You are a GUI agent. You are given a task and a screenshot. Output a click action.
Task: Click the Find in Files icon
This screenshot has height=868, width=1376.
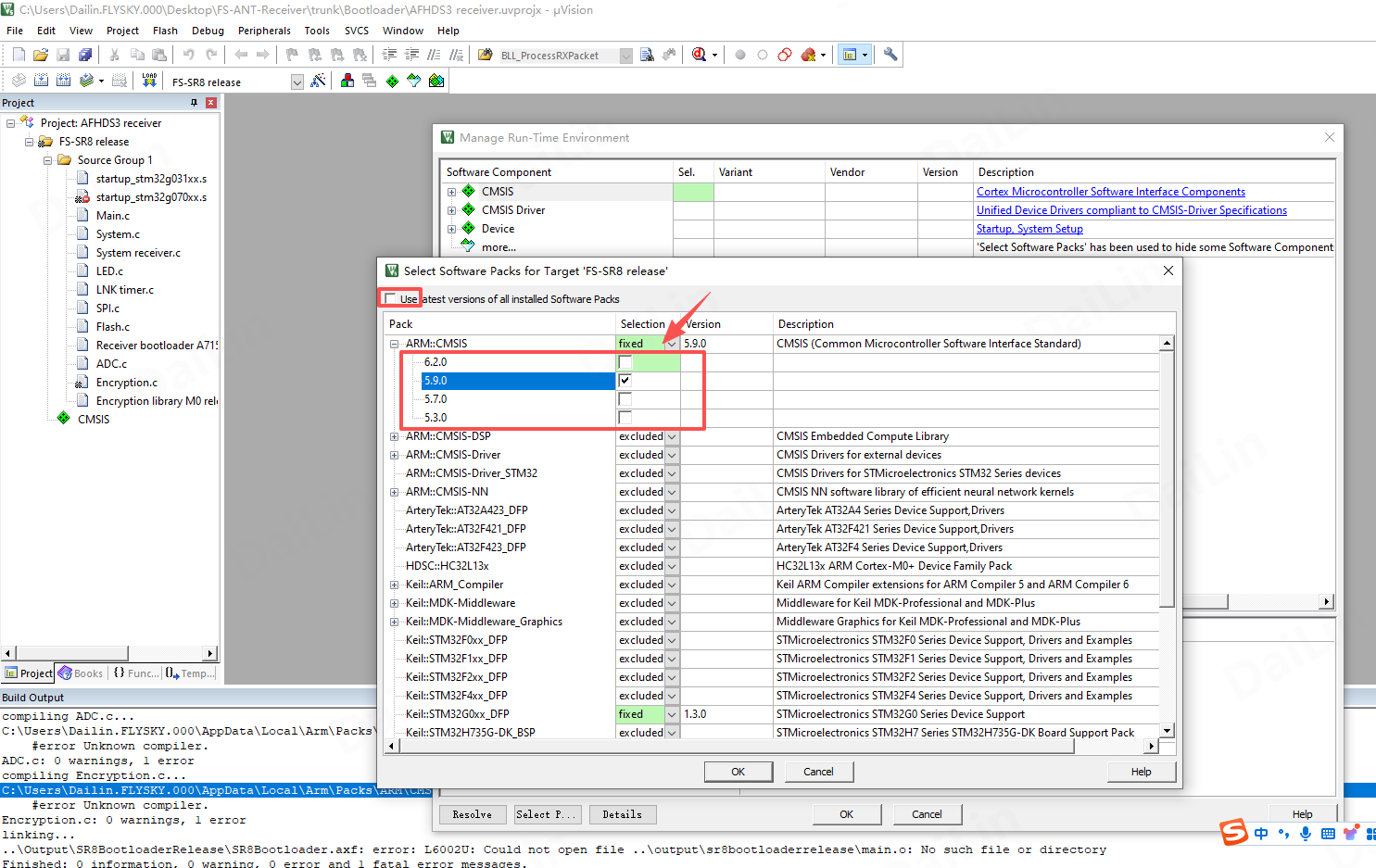[485, 55]
